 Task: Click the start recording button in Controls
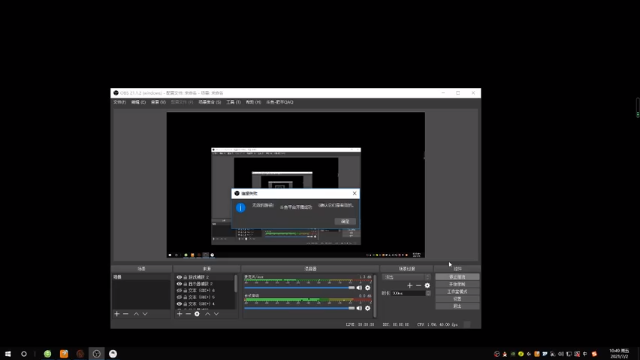(457, 284)
